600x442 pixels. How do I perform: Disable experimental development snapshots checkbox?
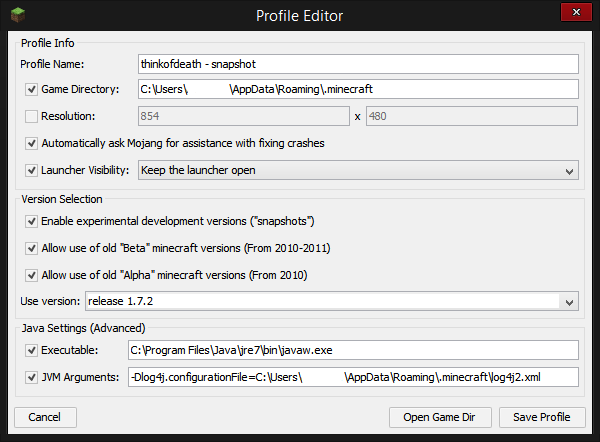pos(32,220)
